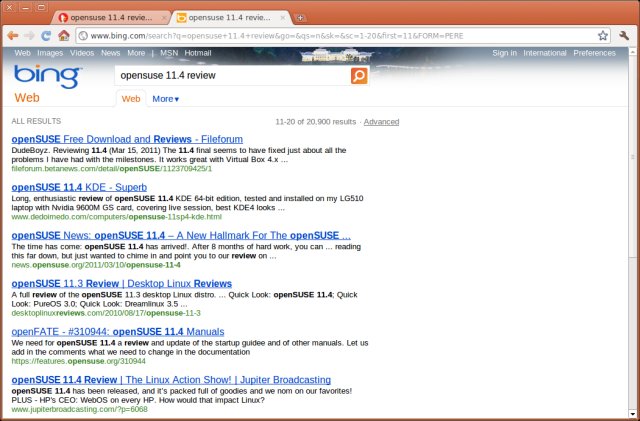Open the News search category
Image resolution: width=640 pixels, height=421 pixels.
coord(110,53)
